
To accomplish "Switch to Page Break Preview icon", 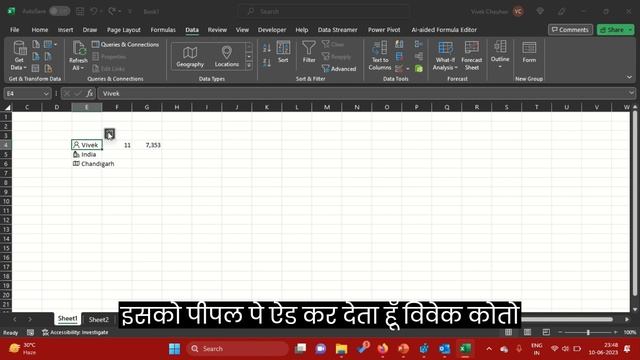I will [x=546, y=332].
